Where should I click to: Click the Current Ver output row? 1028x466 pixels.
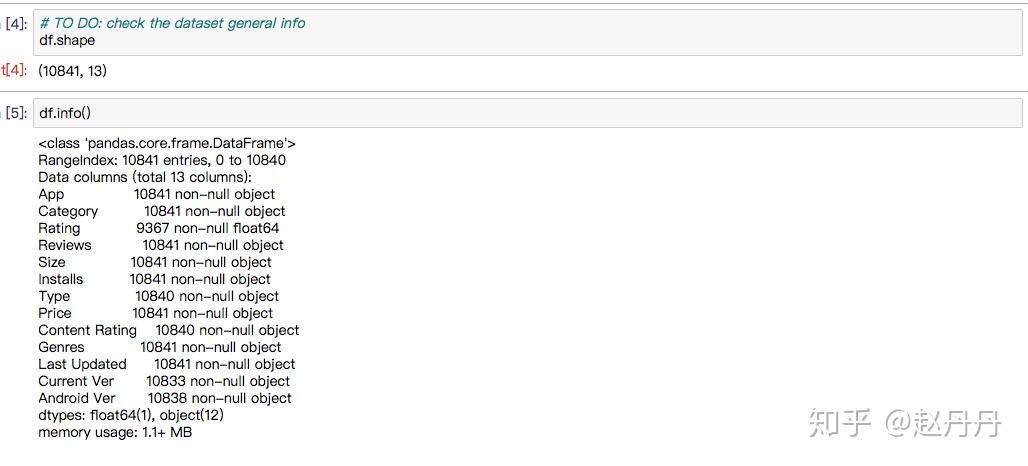(164, 381)
